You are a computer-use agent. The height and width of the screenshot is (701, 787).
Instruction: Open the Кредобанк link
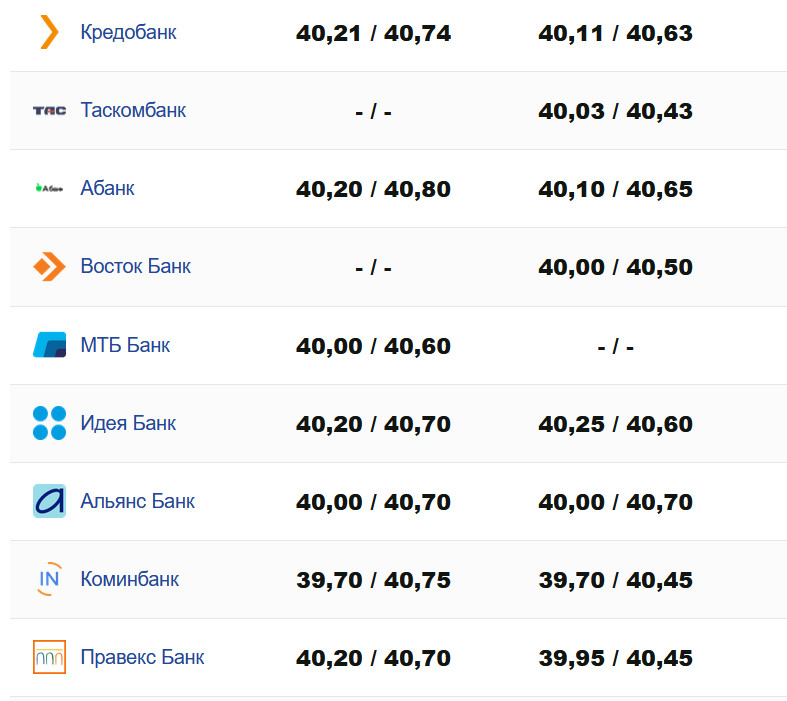[128, 32]
